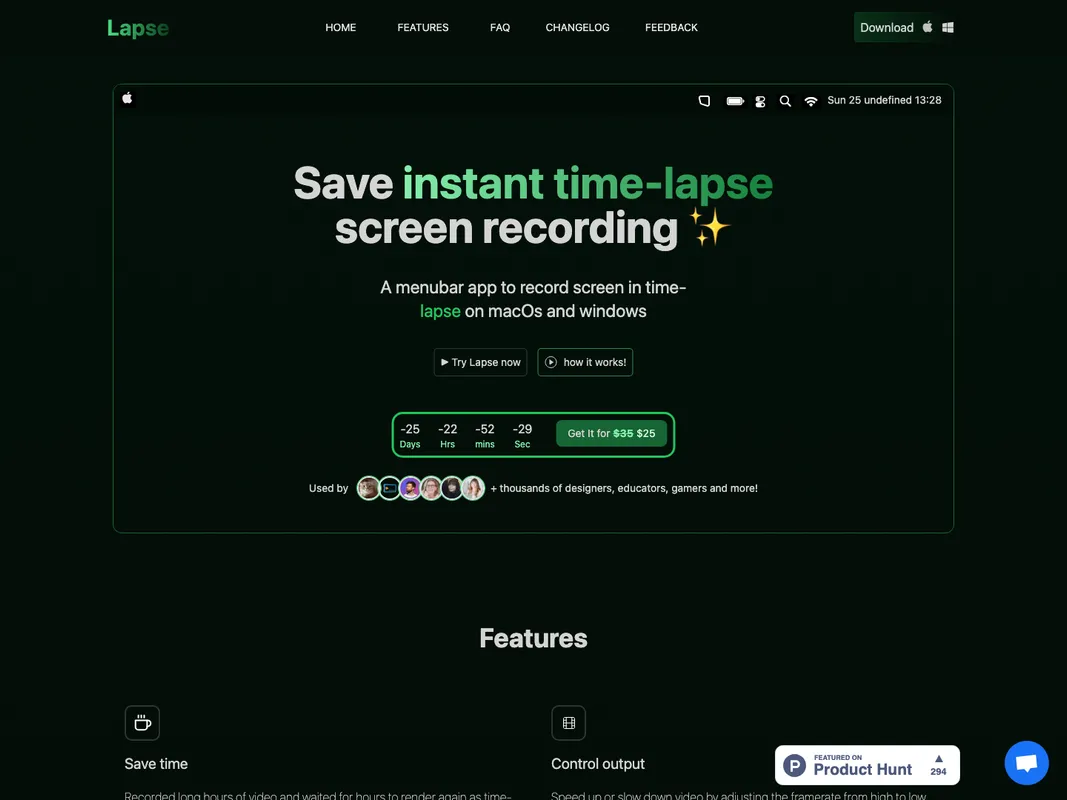The height and width of the screenshot is (800, 1067).
Task: Click the film frame Control output icon
Action: click(x=568, y=722)
